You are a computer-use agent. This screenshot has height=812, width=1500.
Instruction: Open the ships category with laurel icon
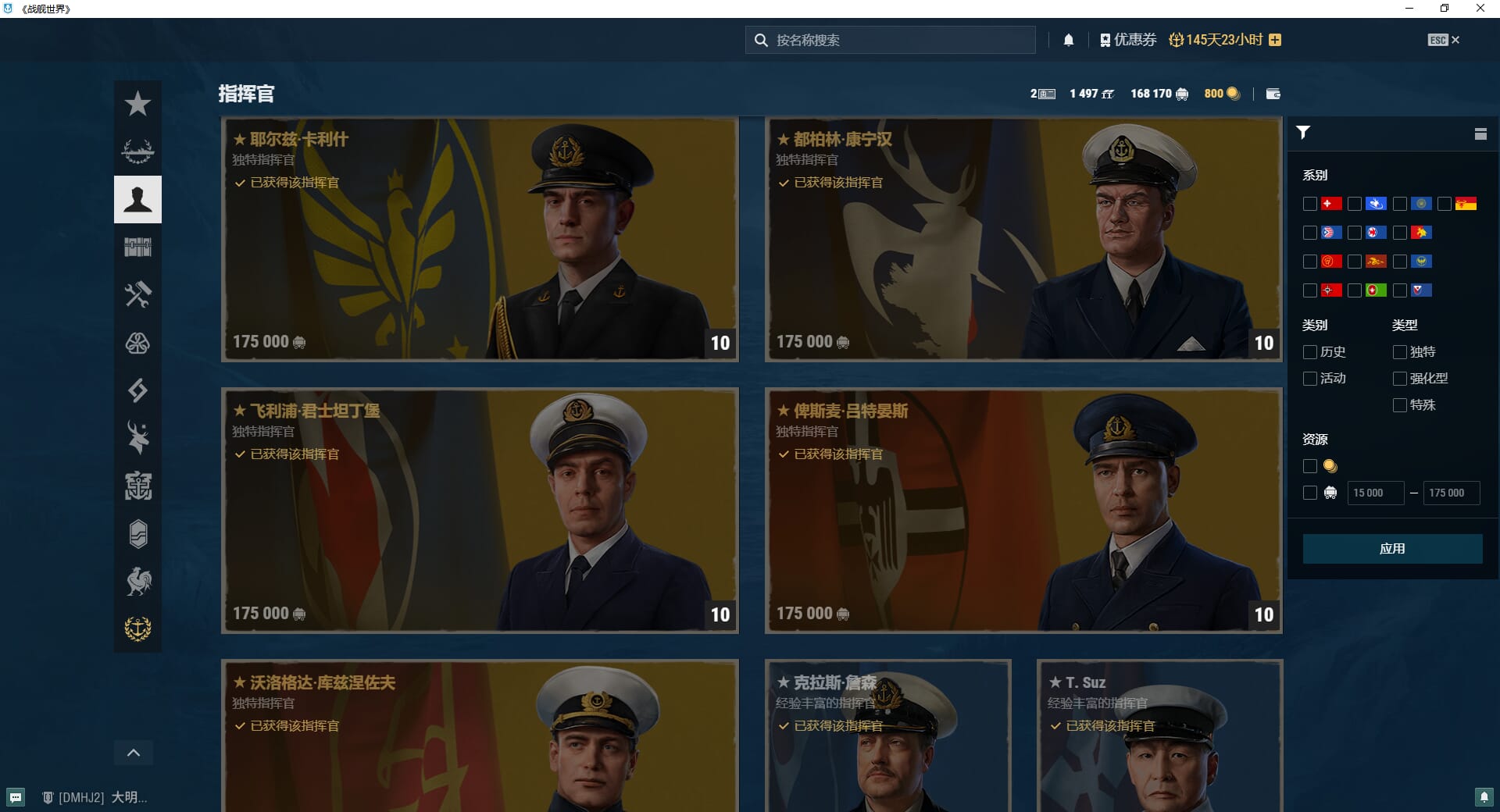(x=137, y=151)
